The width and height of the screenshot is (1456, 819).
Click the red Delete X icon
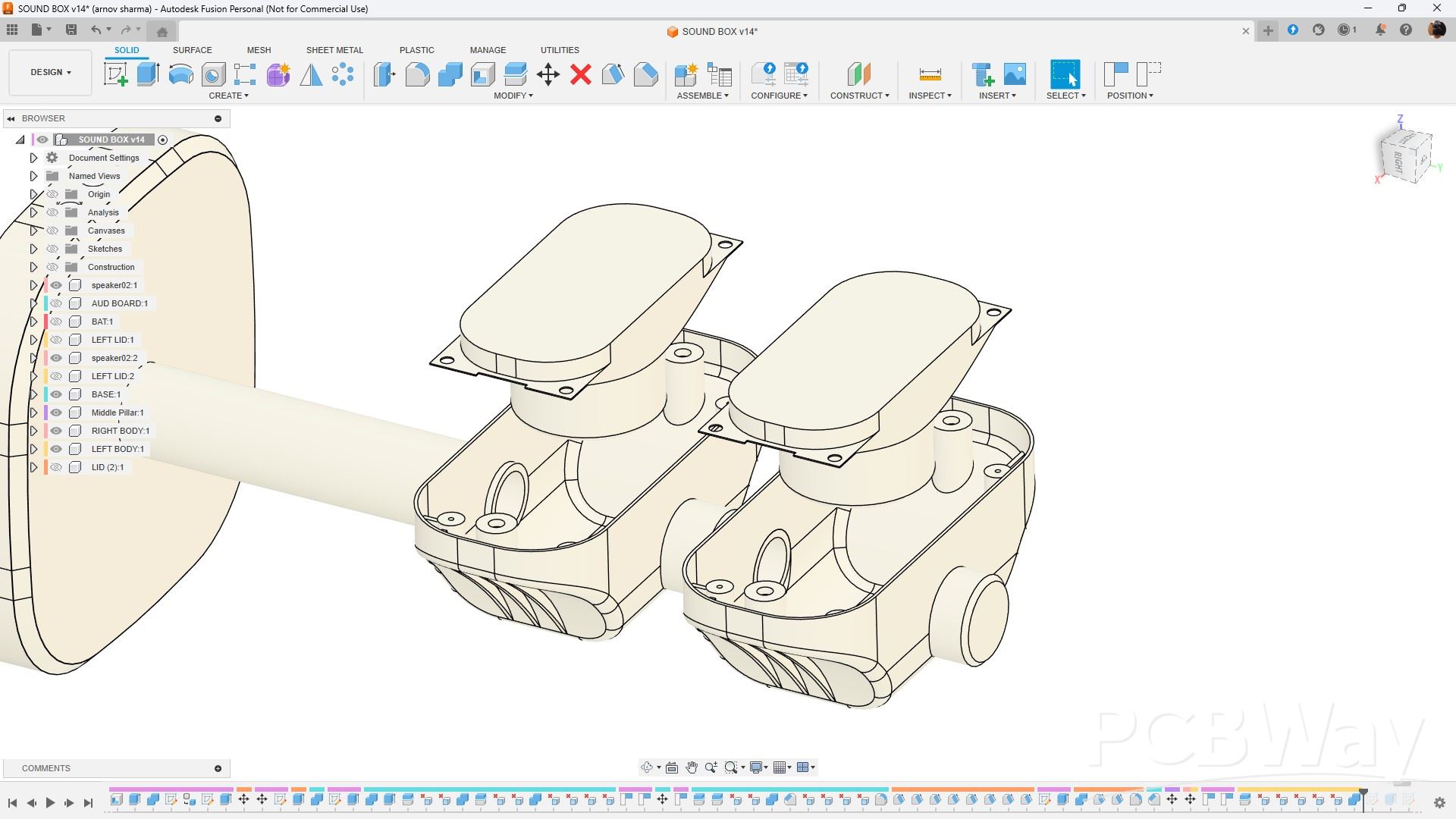pos(581,74)
